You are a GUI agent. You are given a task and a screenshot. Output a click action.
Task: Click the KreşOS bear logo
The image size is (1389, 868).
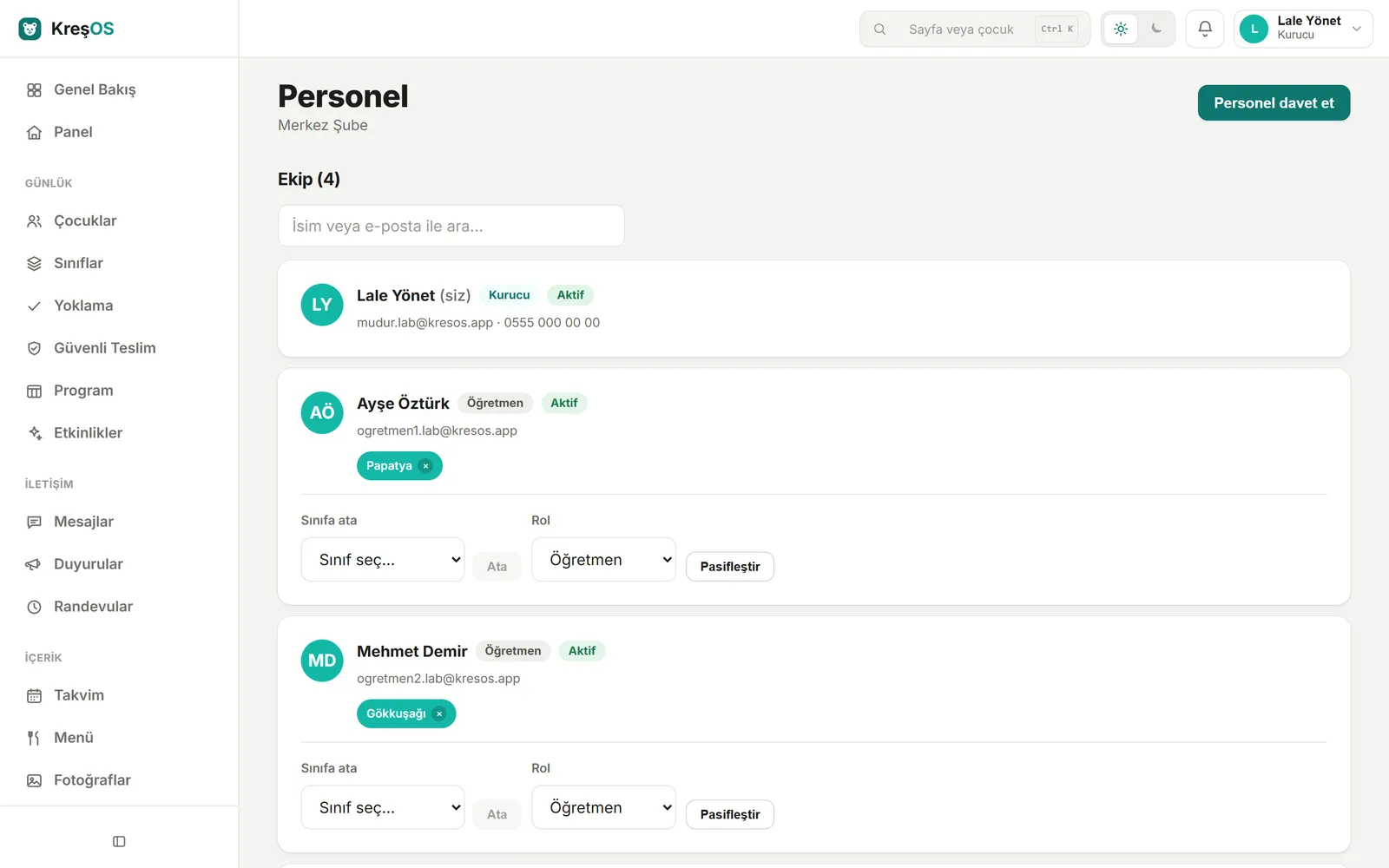(30, 29)
